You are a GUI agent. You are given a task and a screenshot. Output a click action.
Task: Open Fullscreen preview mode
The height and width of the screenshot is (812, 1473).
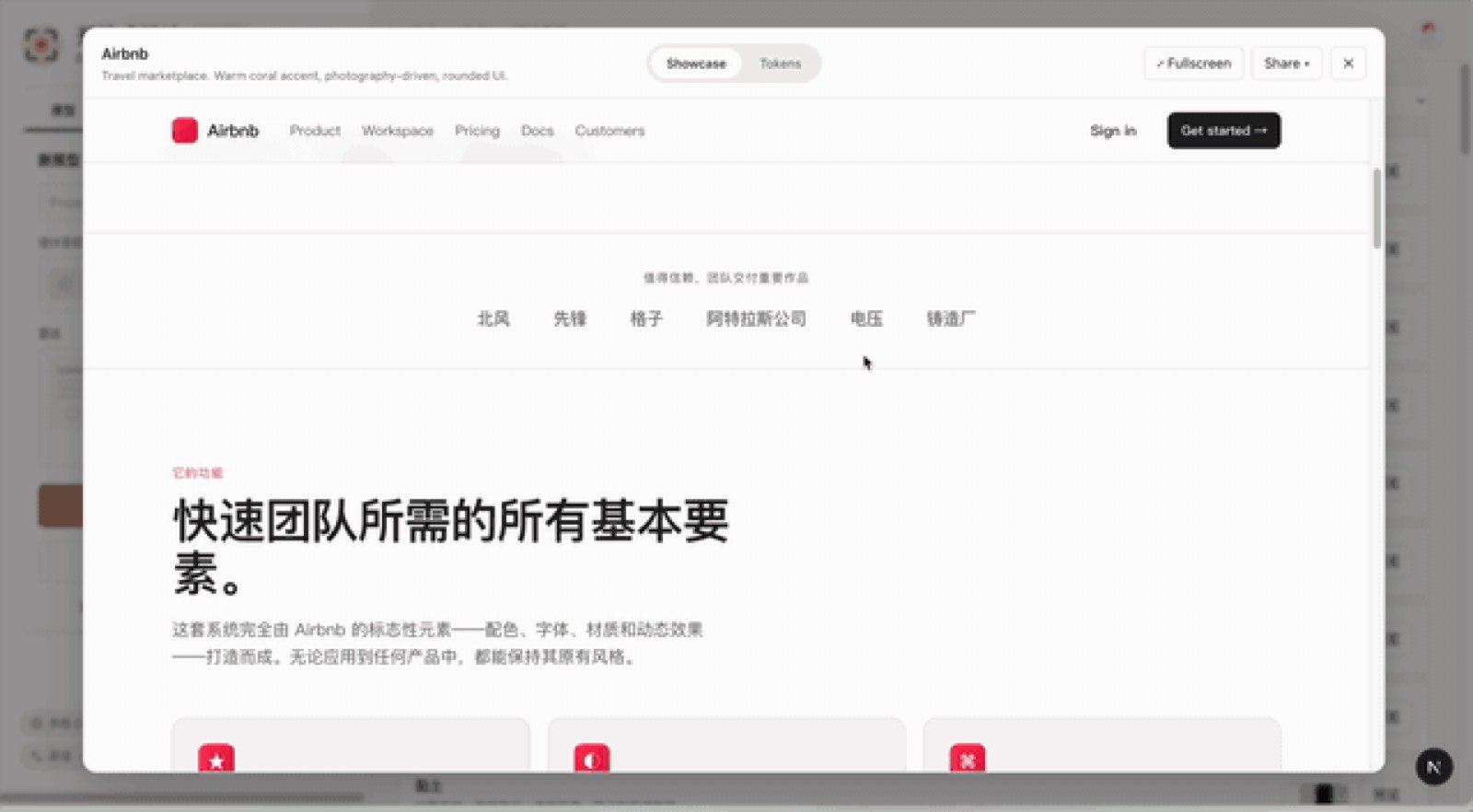[1194, 64]
